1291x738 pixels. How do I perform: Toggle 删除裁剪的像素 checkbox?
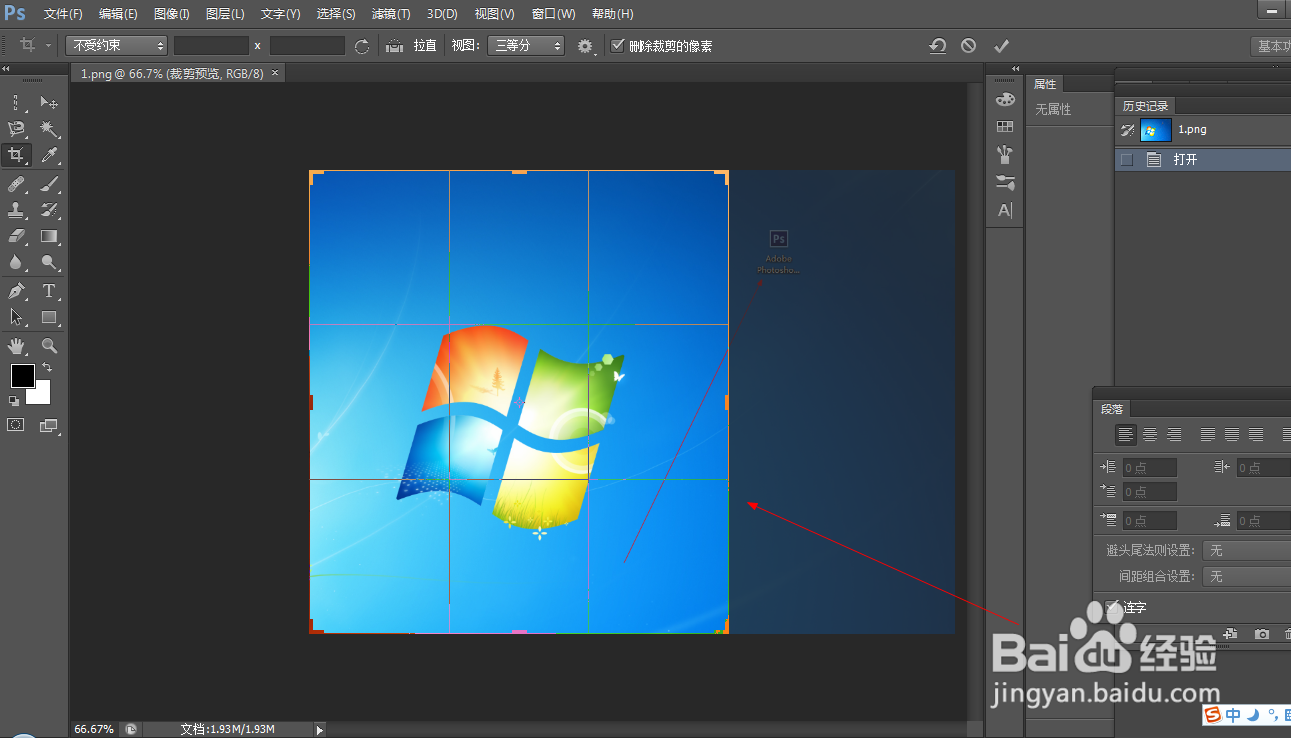click(x=618, y=45)
